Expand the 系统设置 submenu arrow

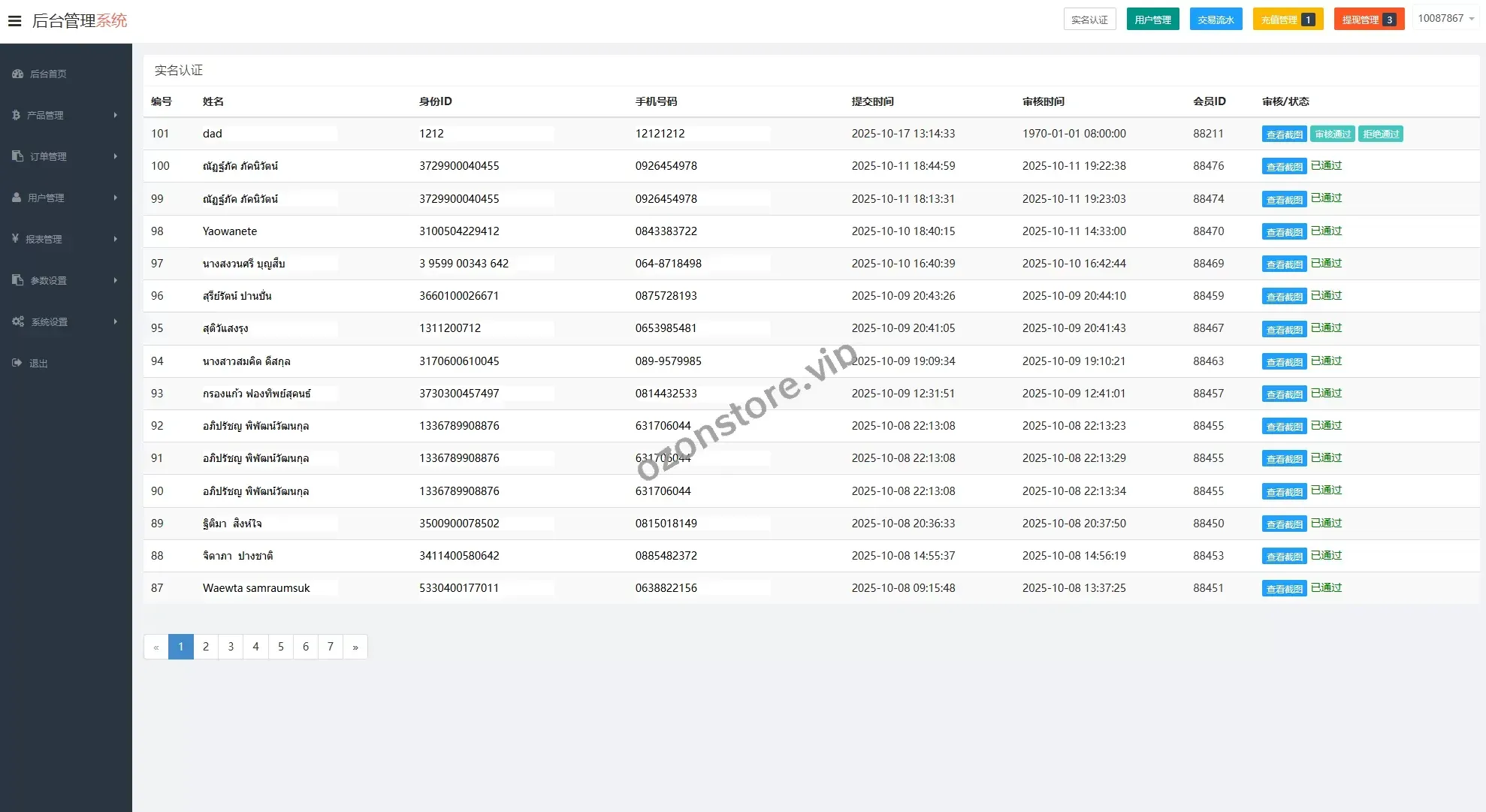[x=115, y=321]
